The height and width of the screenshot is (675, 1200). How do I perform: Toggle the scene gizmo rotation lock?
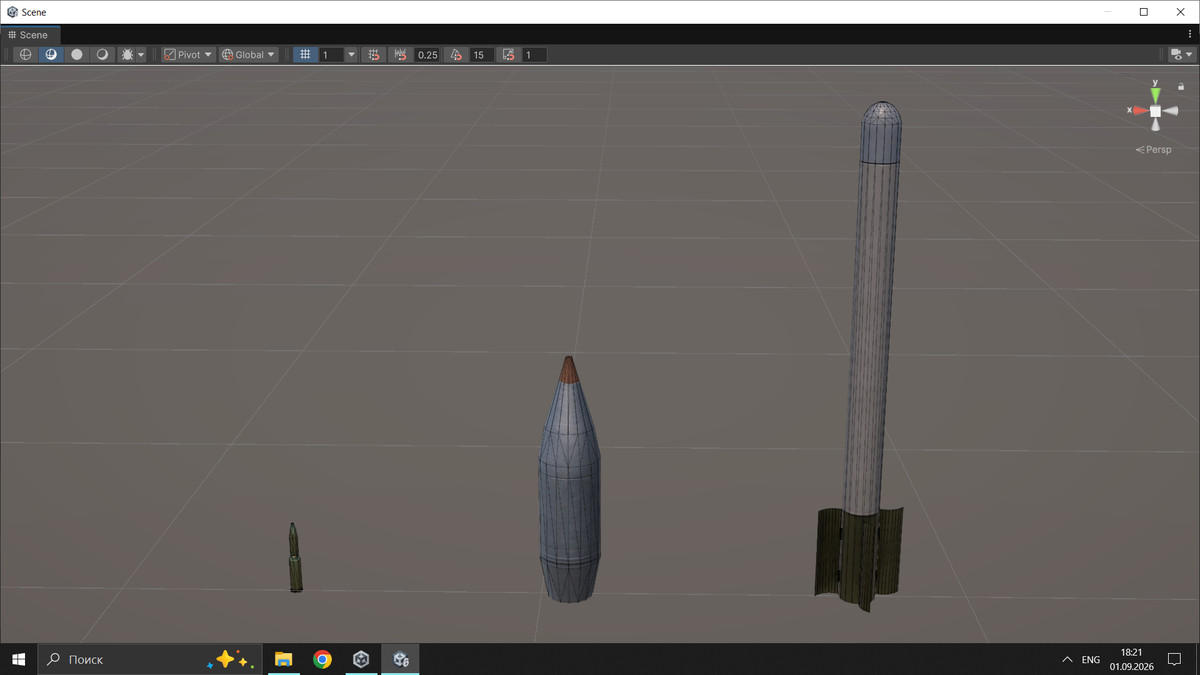(1181, 87)
